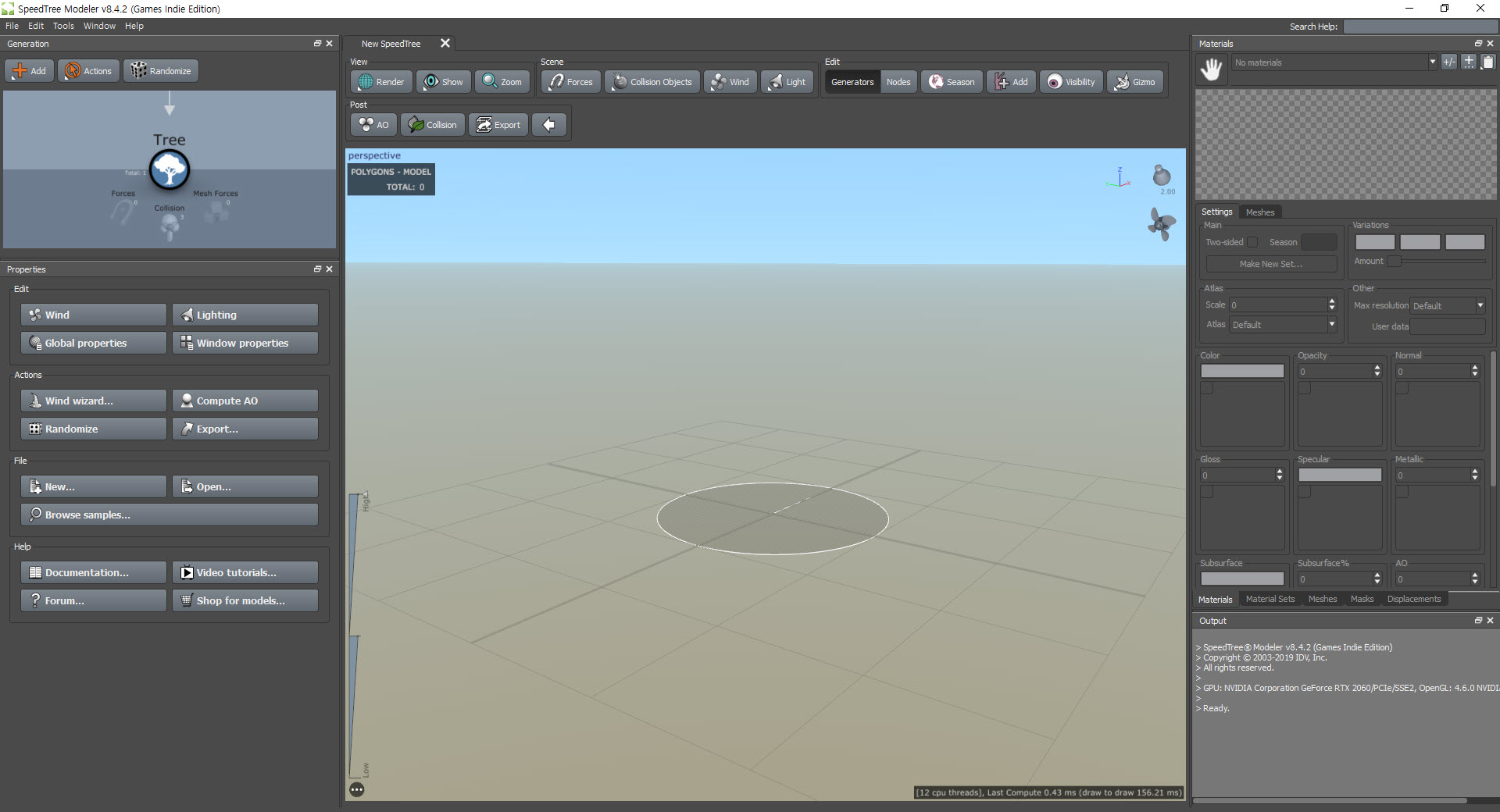Open the Render view options
Viewport: 1500px width, 812px height.
tap(381, 82)
